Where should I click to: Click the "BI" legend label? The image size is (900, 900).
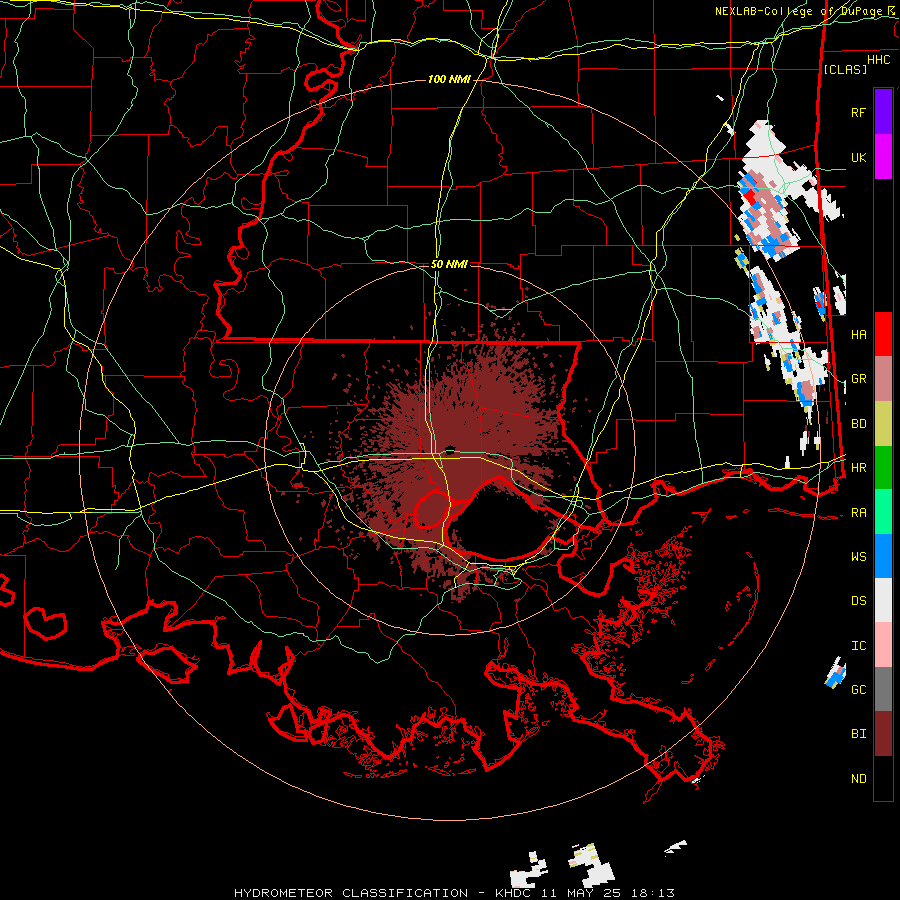pyautogui.click(x=858, y=734)
